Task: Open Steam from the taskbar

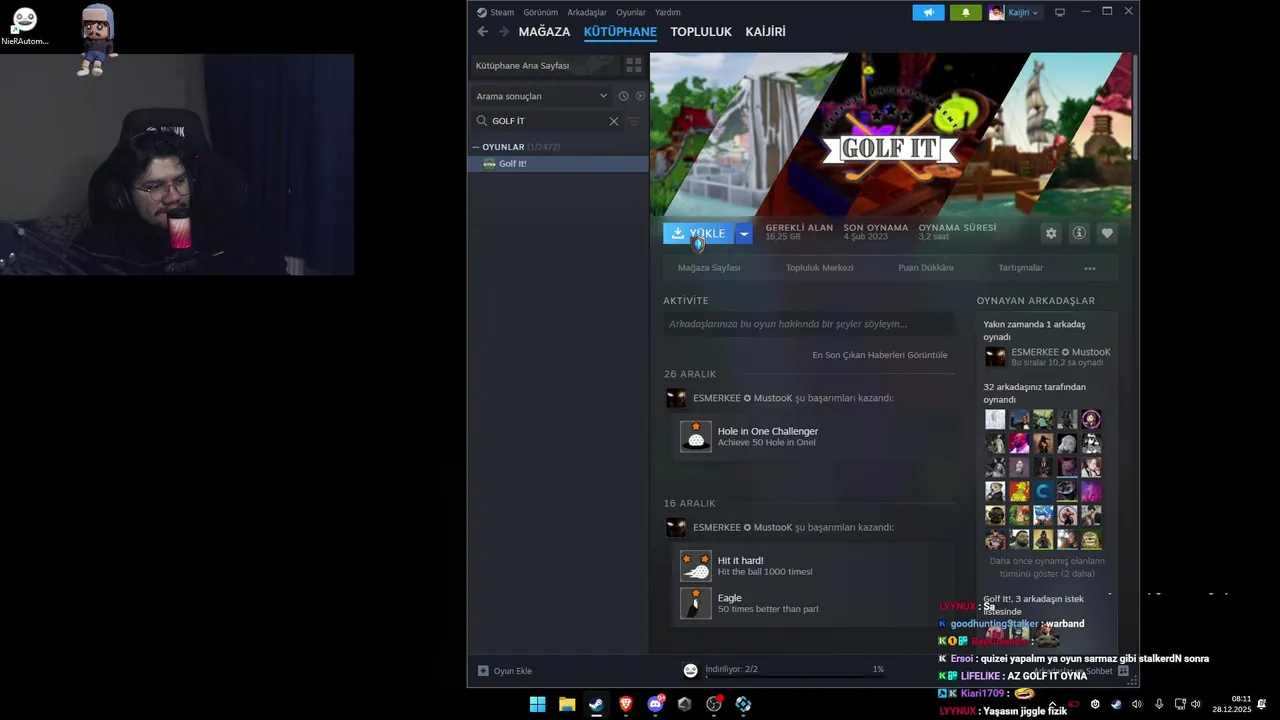Action: point(596,704)
